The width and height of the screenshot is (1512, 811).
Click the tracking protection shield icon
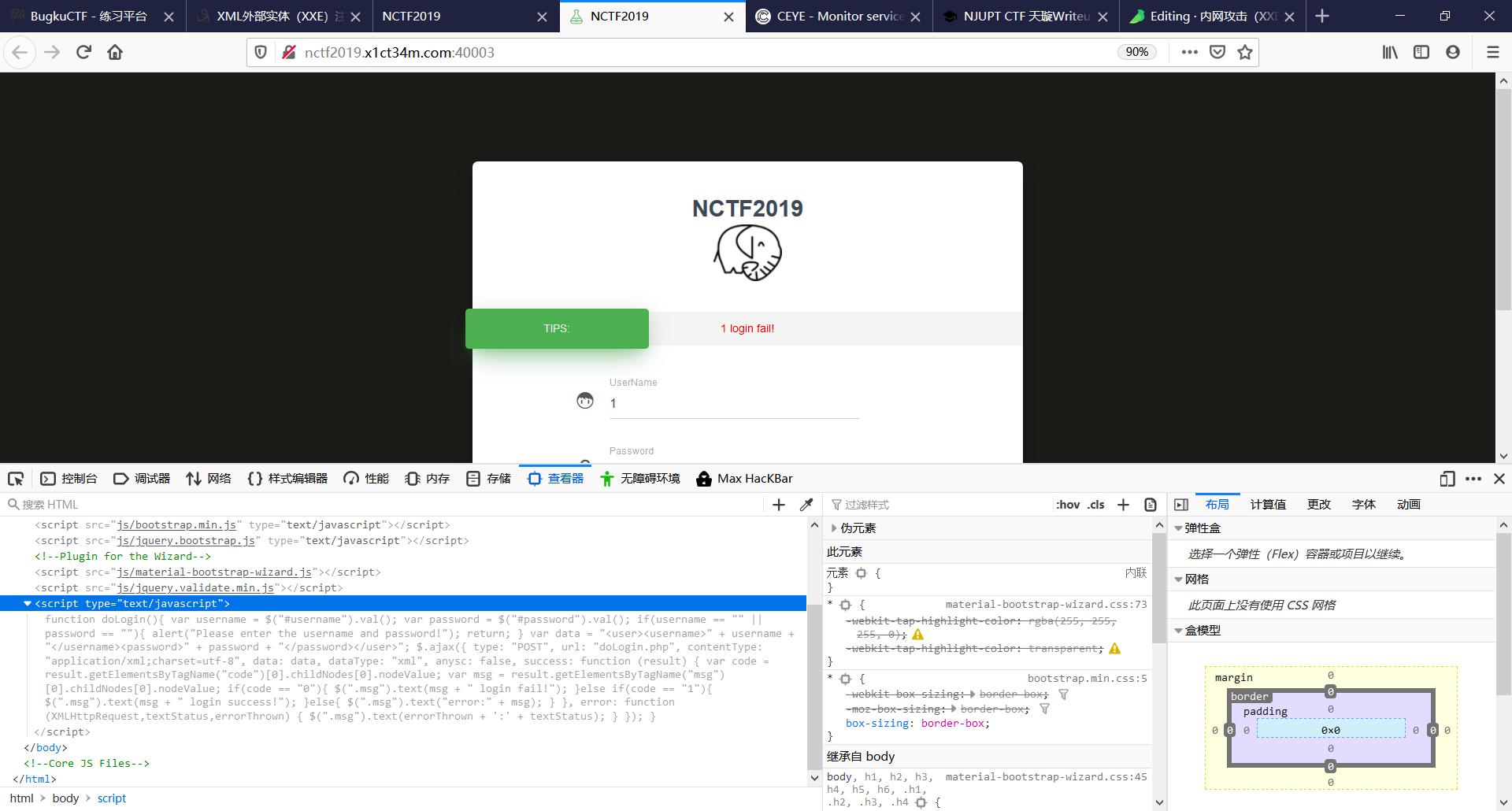coord(261,53)
